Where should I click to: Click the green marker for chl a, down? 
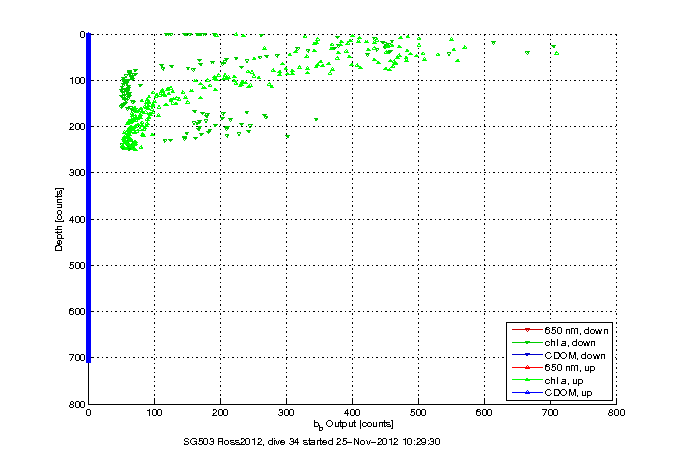pyautogui.click(x=526, y=343)
